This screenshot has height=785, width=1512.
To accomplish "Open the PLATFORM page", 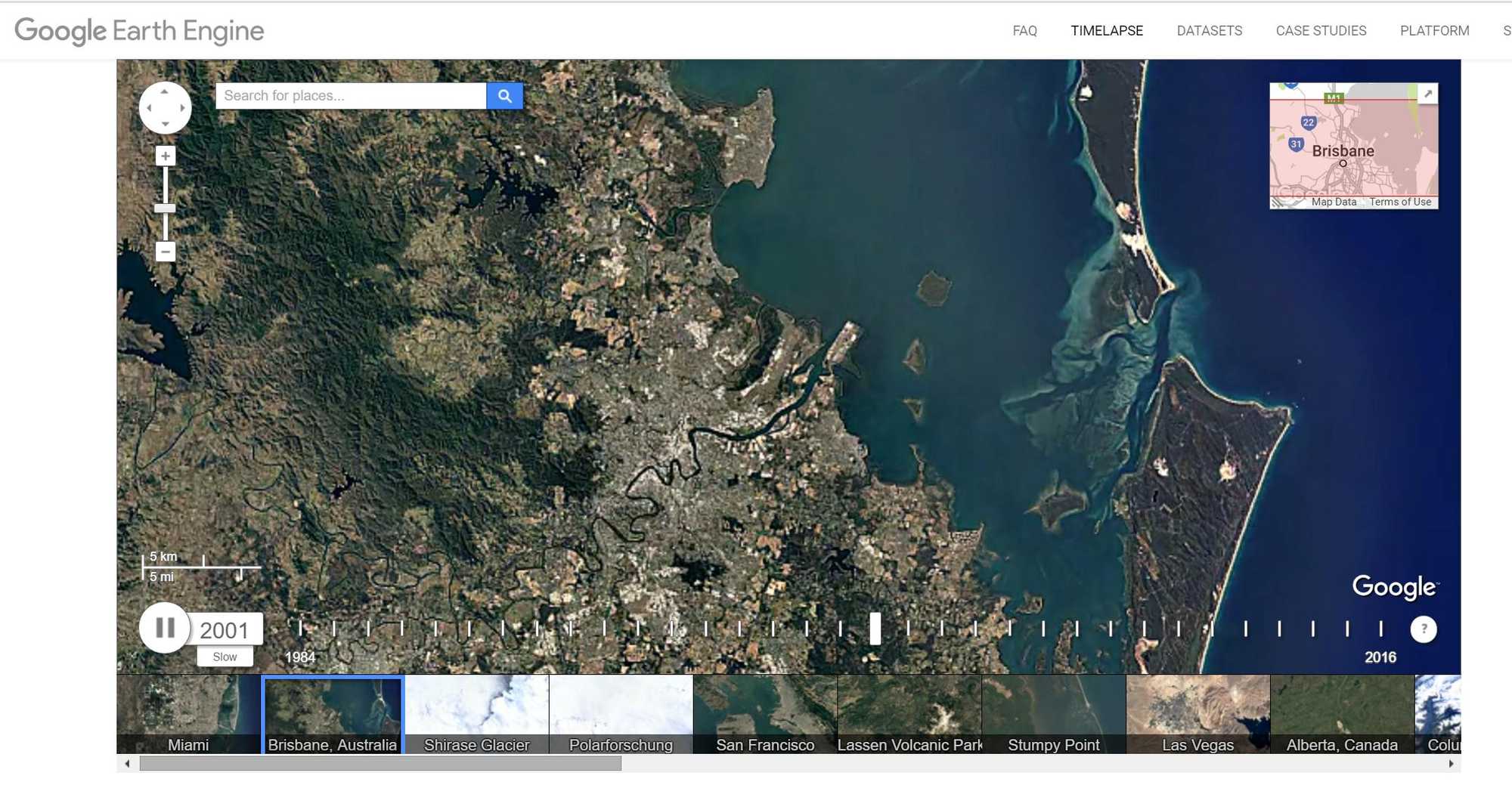I will (x=1434, y=31).
